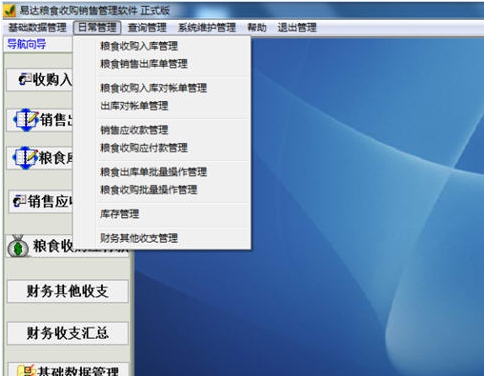
Task: Select 粮食收购入库管理 menu entry
Action: [x=139, y=46]
